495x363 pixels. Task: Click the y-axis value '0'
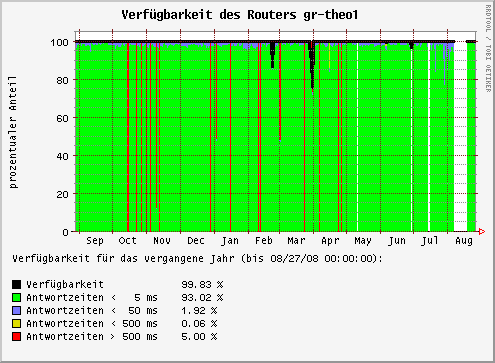(x=65, y=232)
